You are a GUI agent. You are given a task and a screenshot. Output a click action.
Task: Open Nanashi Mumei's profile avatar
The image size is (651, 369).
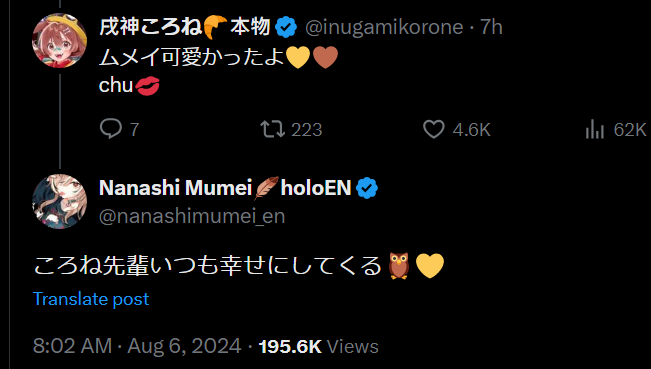click(59, 201)
